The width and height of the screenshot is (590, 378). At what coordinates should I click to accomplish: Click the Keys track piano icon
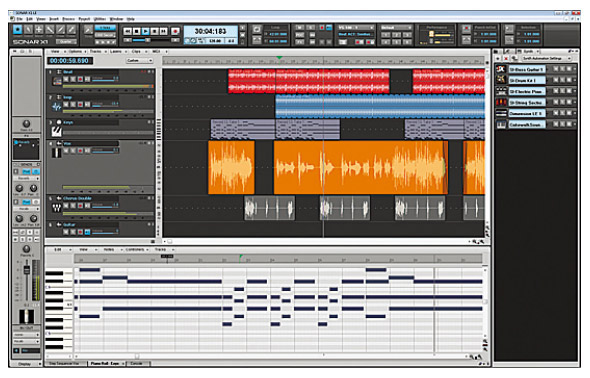tap(57, 131)
